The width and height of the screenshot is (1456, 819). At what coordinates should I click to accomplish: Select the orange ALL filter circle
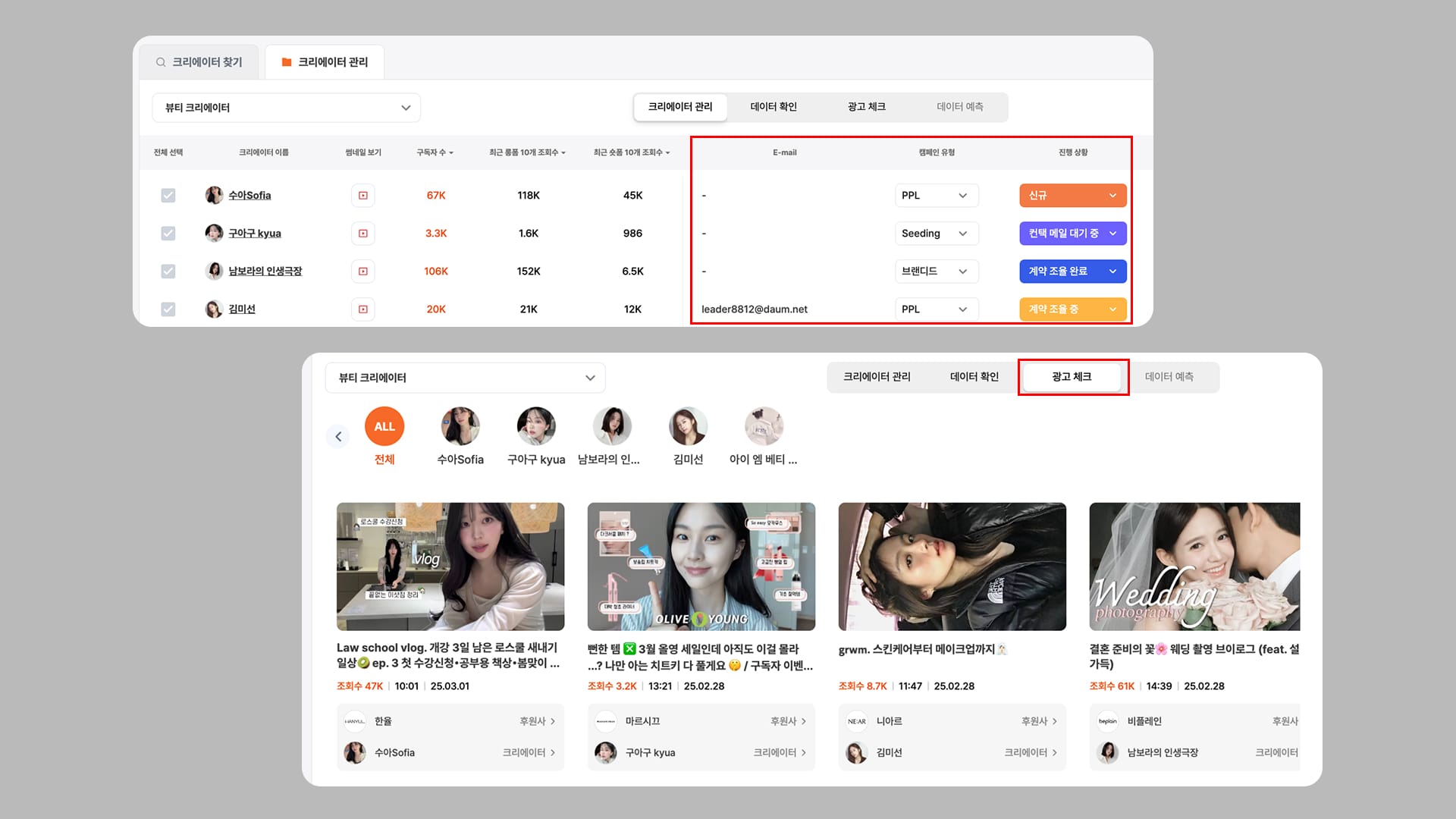384,426
